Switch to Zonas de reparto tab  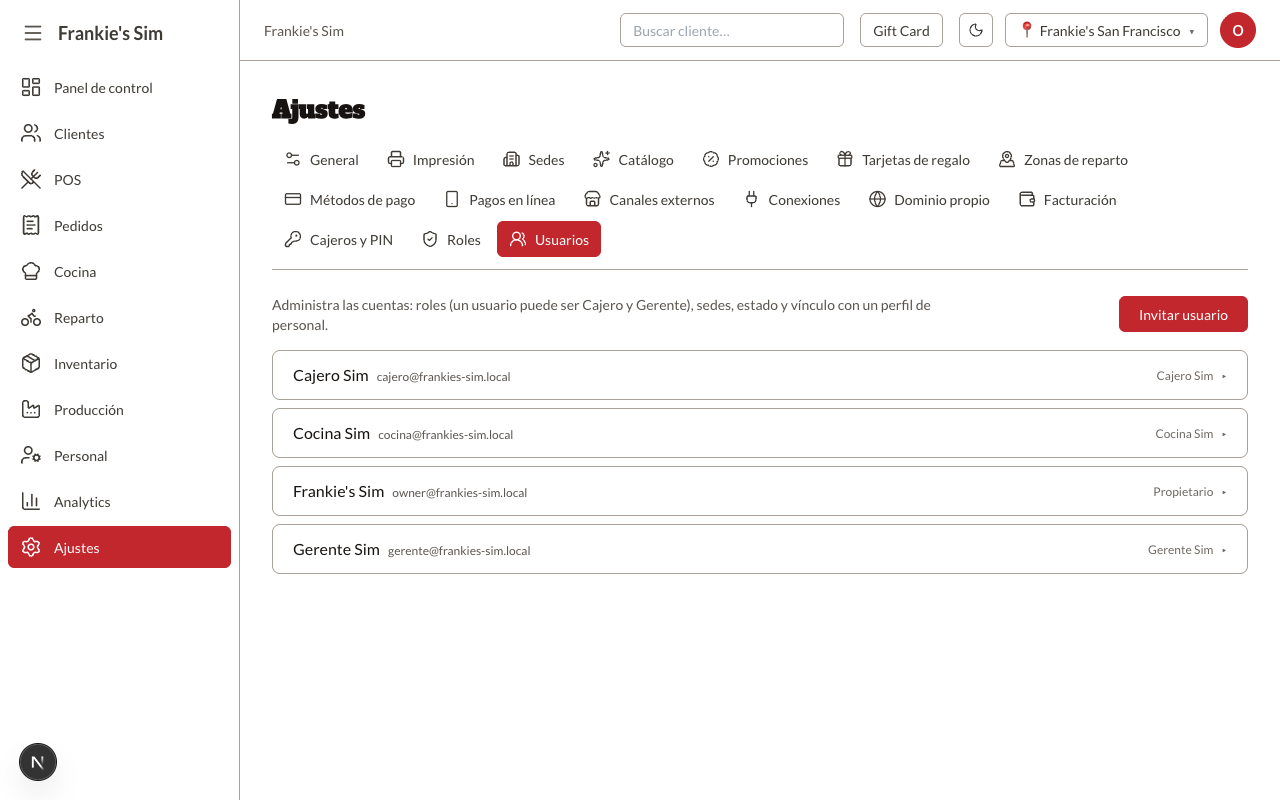click(1063, 160)
